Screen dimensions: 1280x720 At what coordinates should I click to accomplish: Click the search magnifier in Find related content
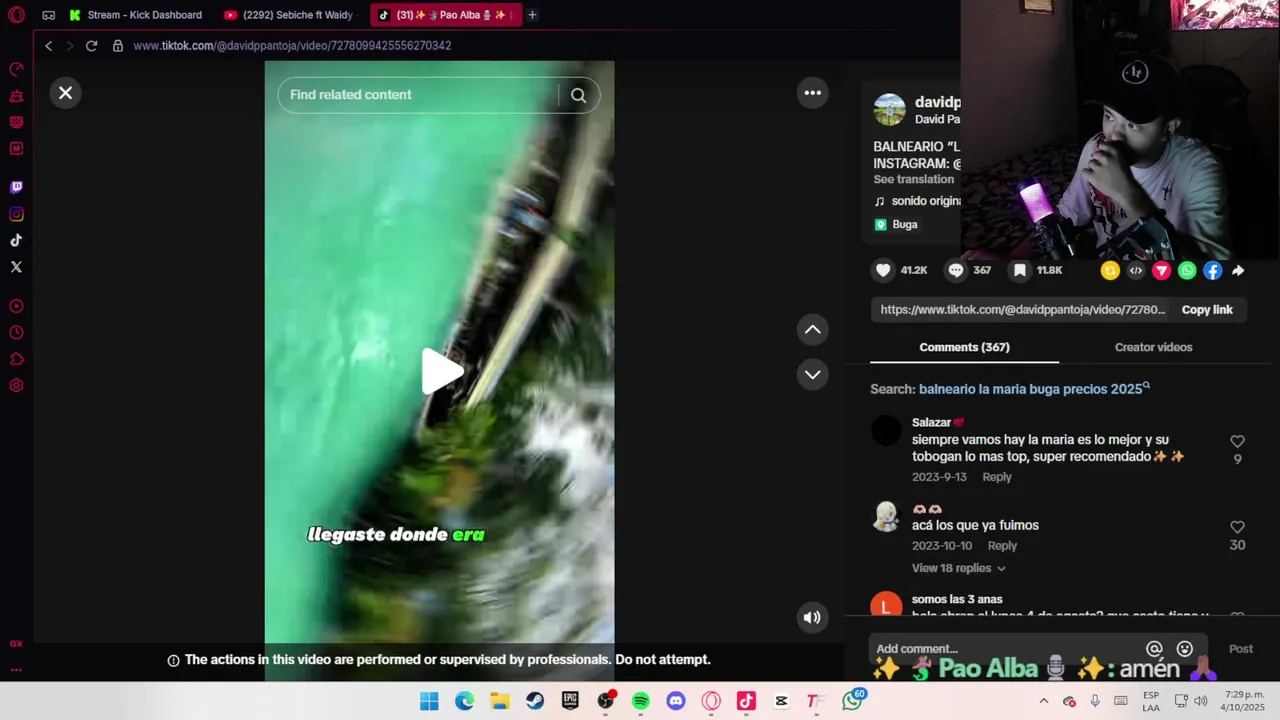(578, 95)
